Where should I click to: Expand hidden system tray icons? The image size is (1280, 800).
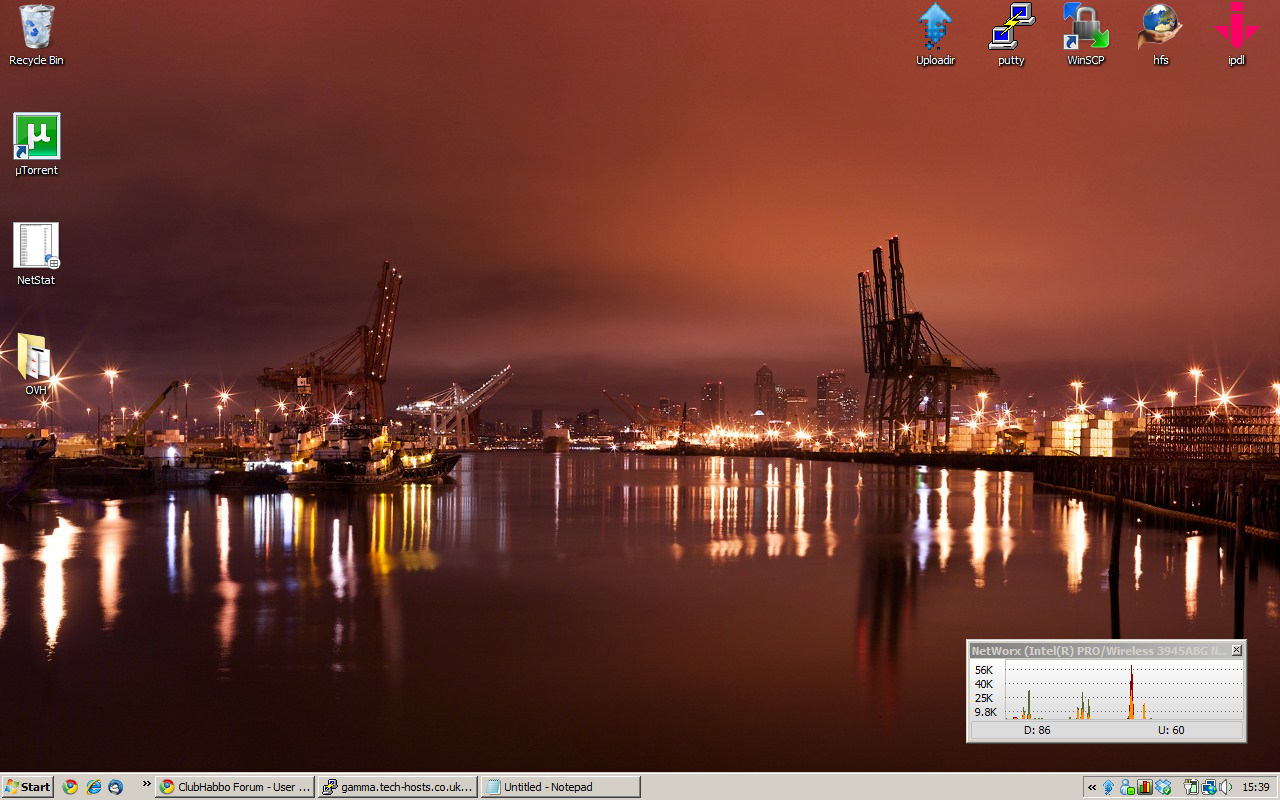(x=1092, y=787)
